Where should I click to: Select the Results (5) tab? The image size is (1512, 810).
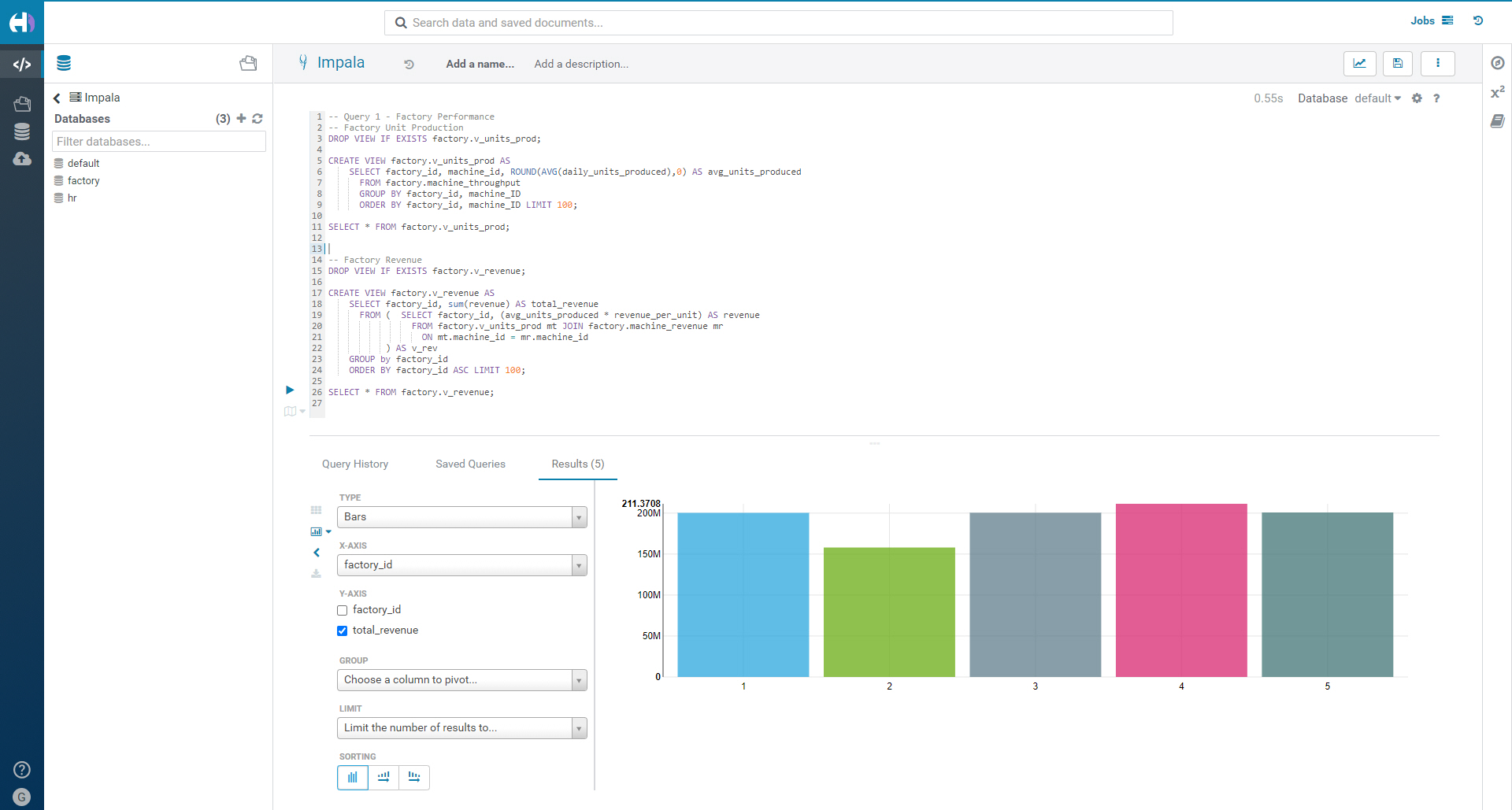tap(578, 464)
